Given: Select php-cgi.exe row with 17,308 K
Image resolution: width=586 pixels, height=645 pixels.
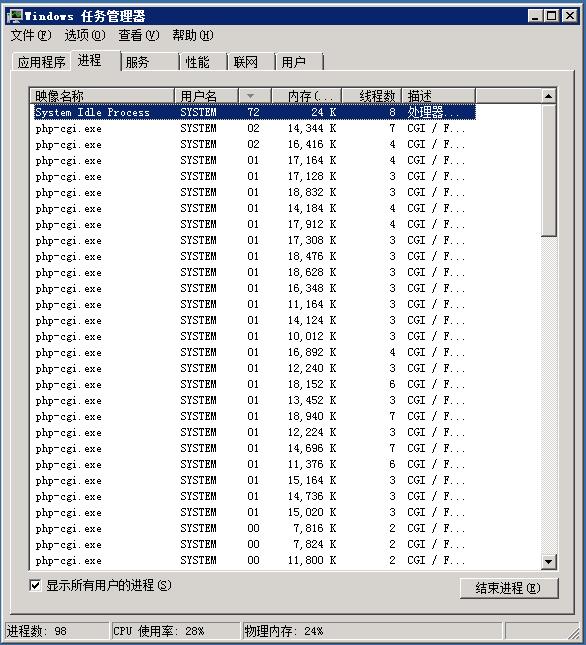Looking at the screenshot, I should [255, 240].
